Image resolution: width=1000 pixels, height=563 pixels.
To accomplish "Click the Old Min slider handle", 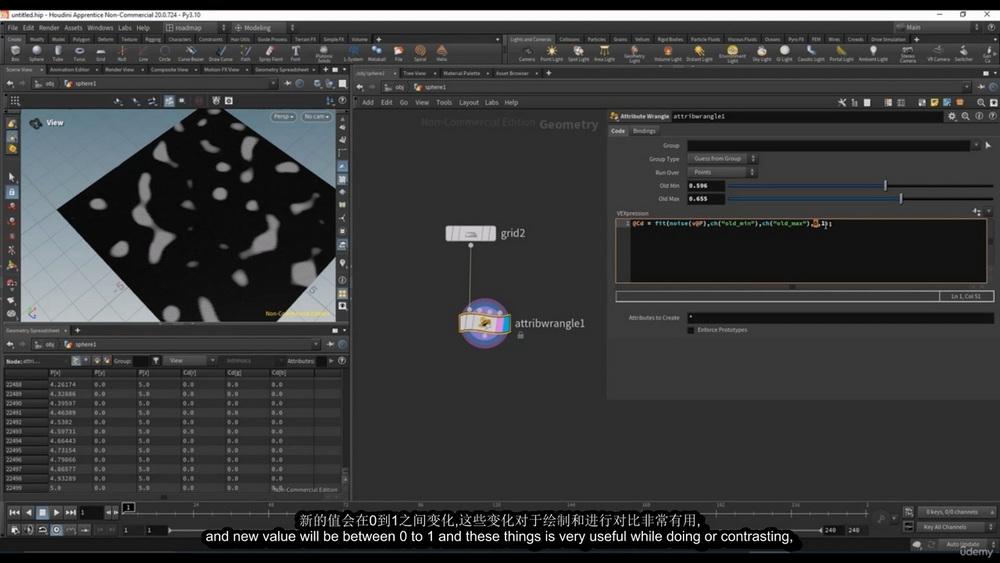I will [885, 186].
